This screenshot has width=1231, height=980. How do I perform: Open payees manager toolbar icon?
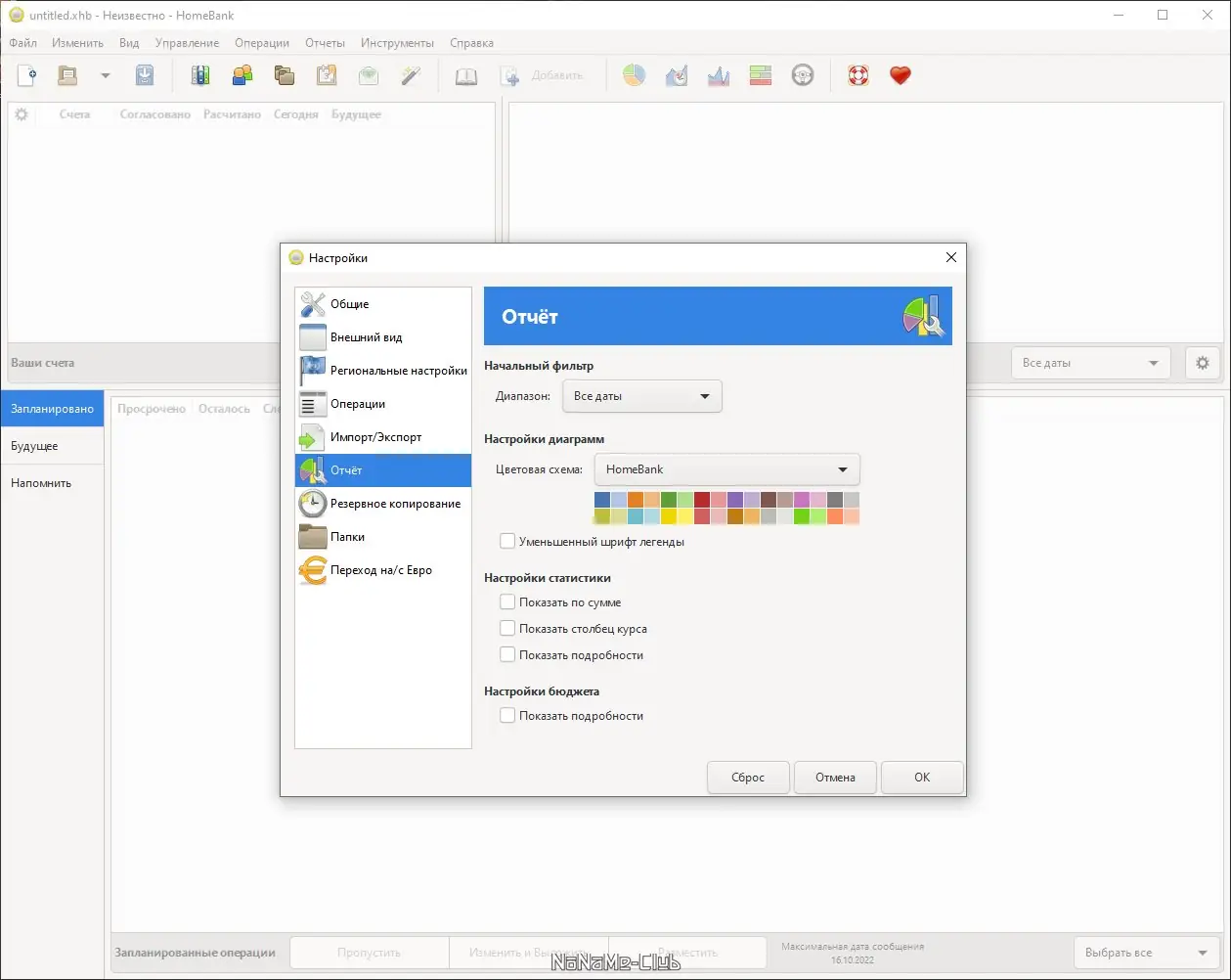242,75
